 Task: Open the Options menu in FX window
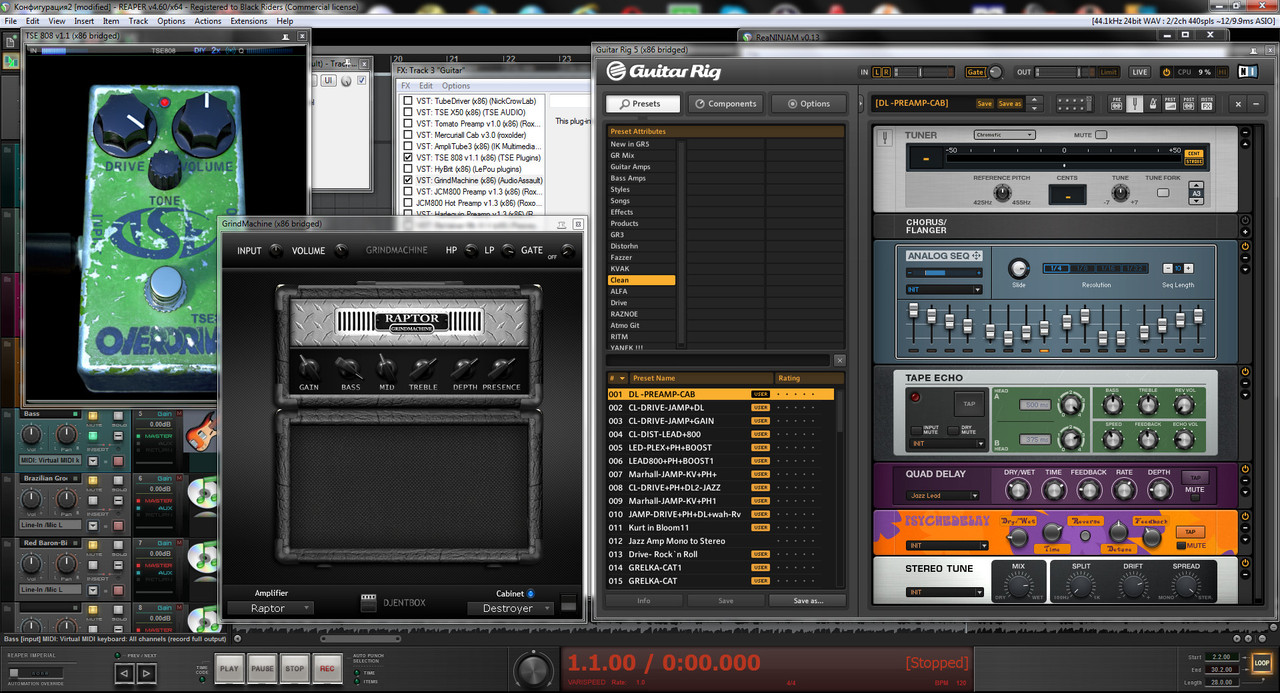click(x=456, y=86)
